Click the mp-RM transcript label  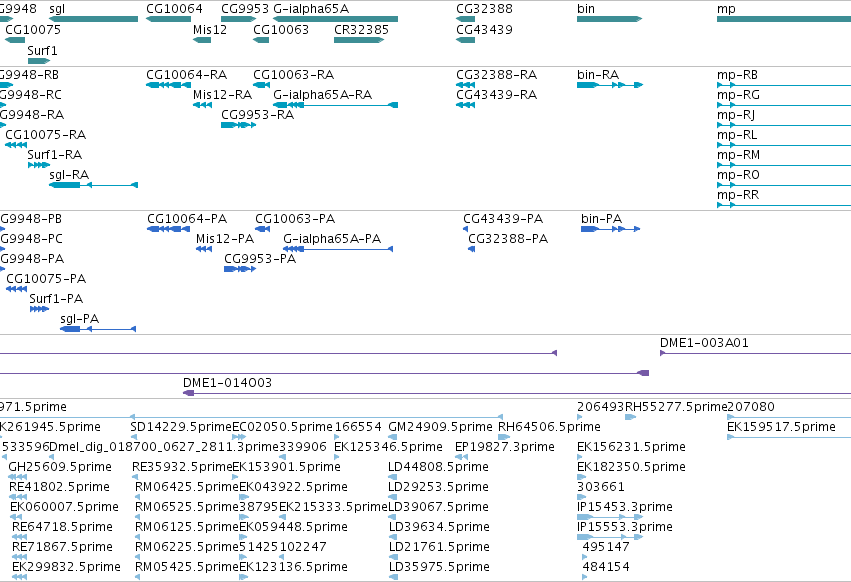click(x=738, y=155)
